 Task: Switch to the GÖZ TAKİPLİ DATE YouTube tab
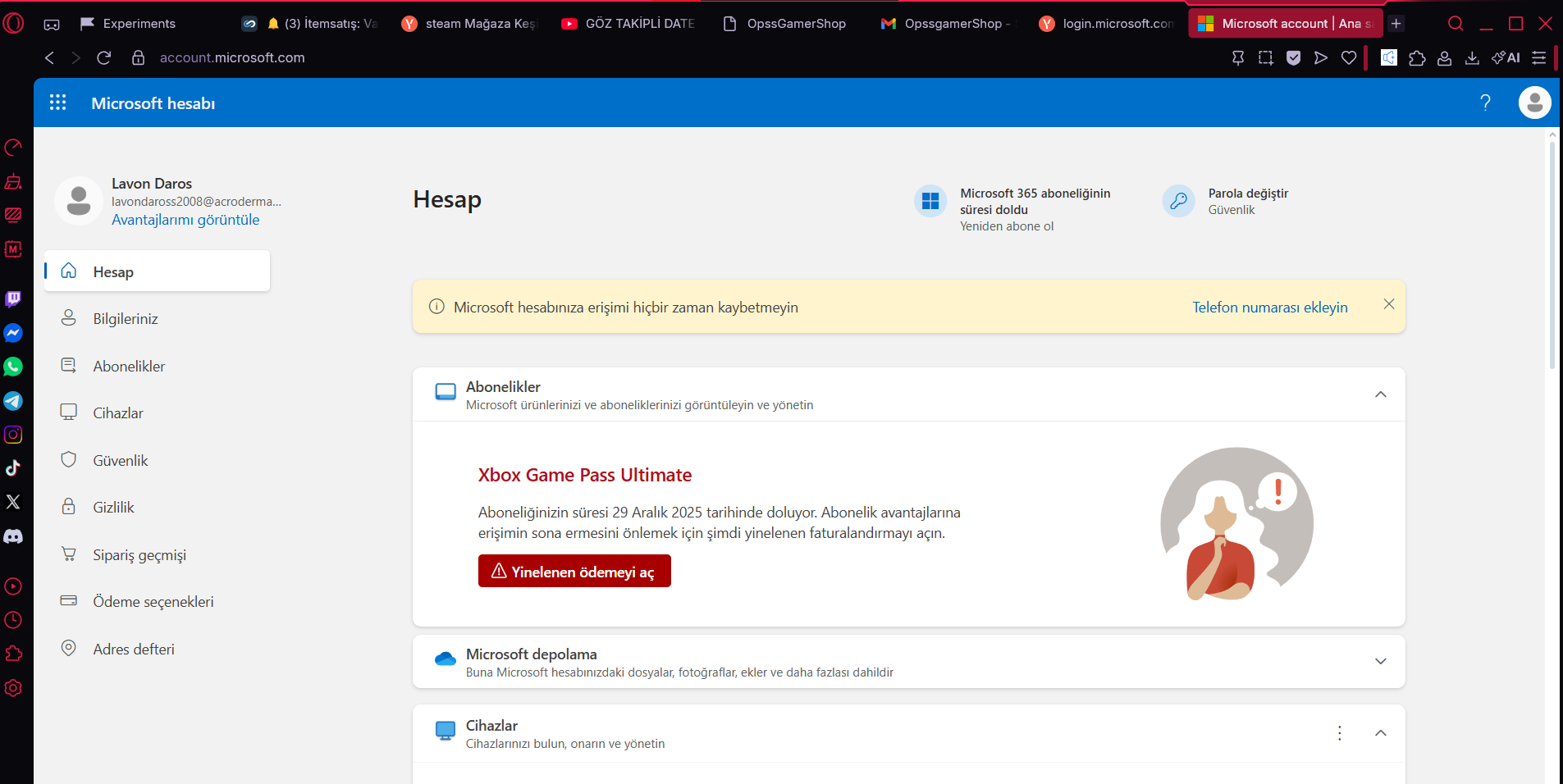tap(629, 24)
